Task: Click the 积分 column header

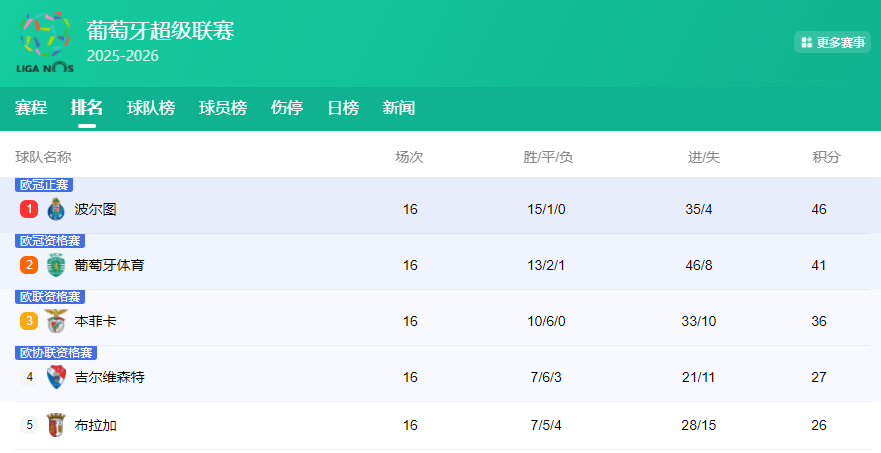Action: [x=826, y=157]
